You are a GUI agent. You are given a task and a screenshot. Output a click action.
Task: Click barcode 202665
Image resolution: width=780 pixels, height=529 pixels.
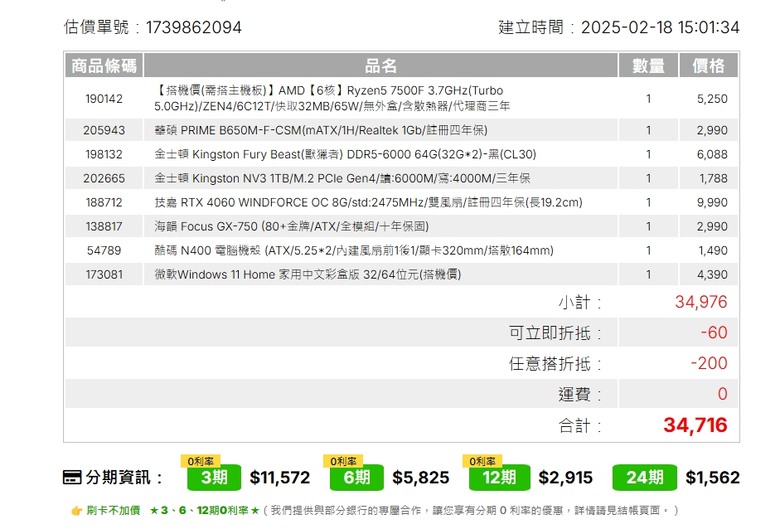pos(104,178)
